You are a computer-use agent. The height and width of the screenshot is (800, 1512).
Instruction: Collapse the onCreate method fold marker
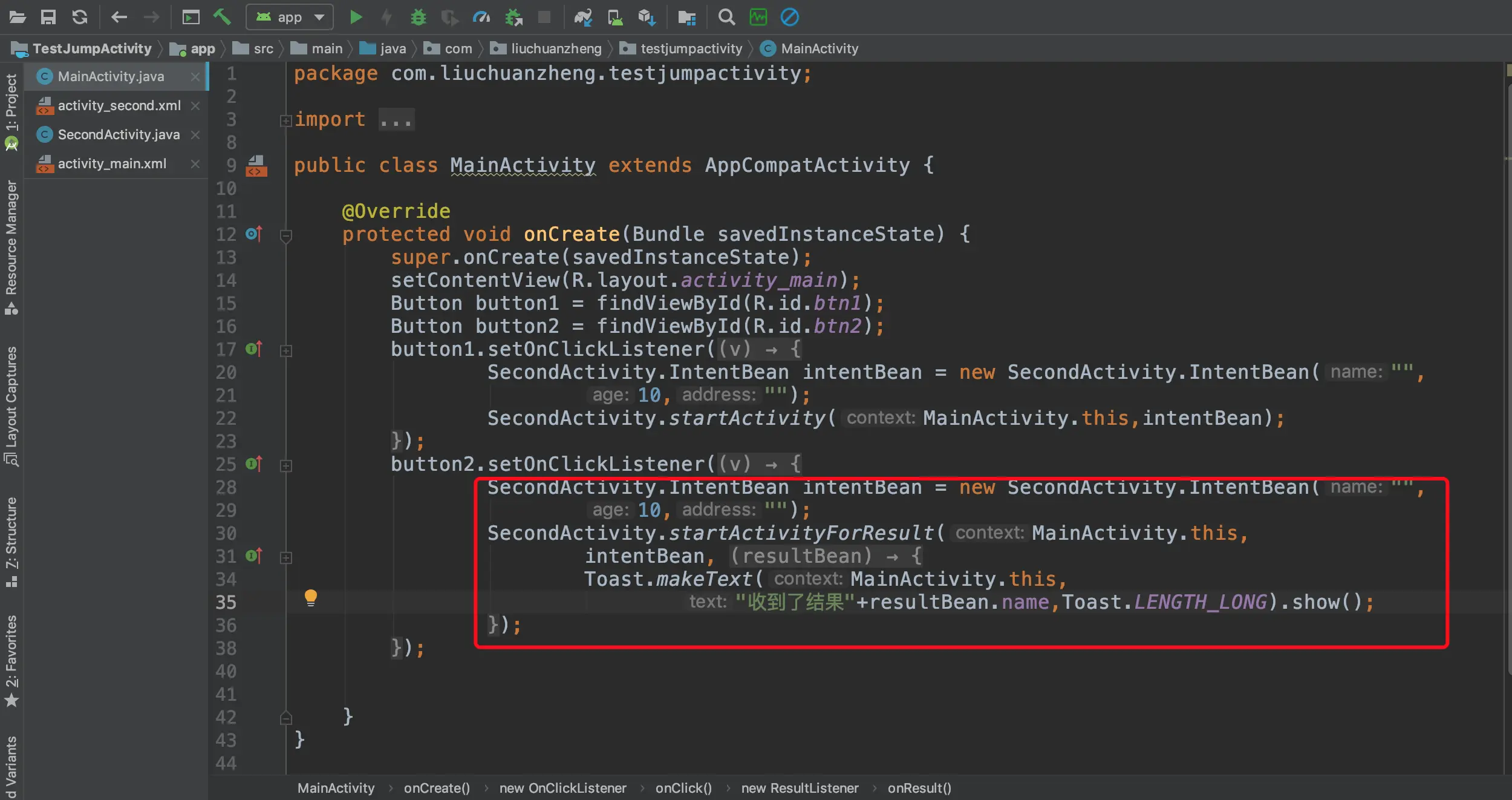286,235
